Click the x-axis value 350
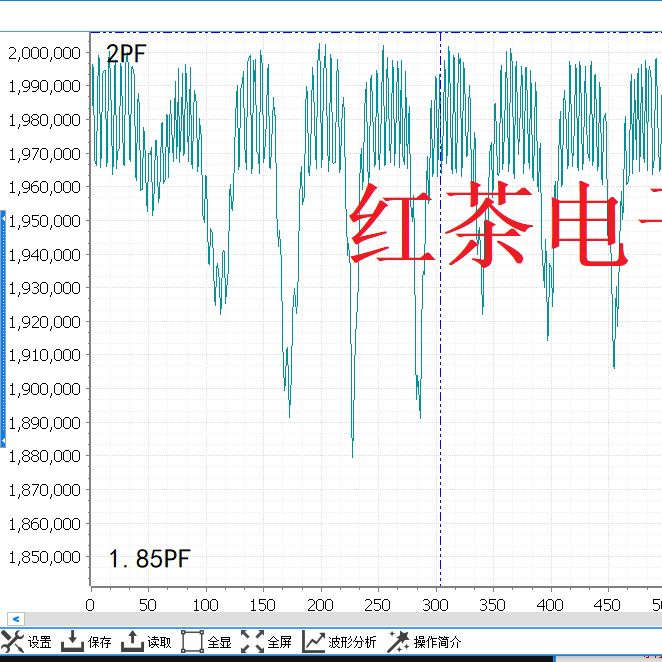This screenshot has width=662, height=662. tap(493, 605)
